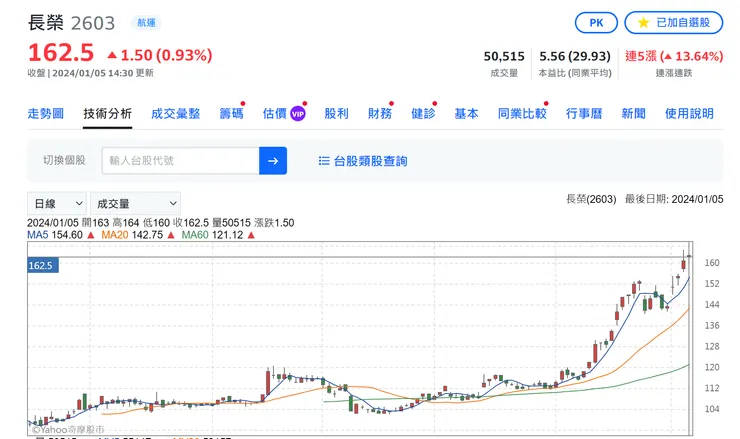Click the 收盤 2024/01/05 14:30 更新 timestamp
The height and width of the screenshot is (439, 740).
(x=90, y=73)
